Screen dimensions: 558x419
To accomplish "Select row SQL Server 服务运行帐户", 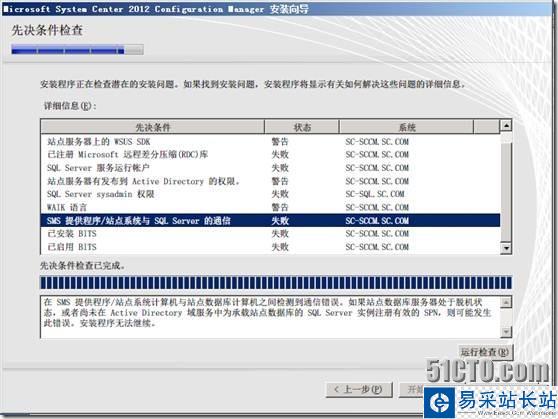I will click(270, 168).
